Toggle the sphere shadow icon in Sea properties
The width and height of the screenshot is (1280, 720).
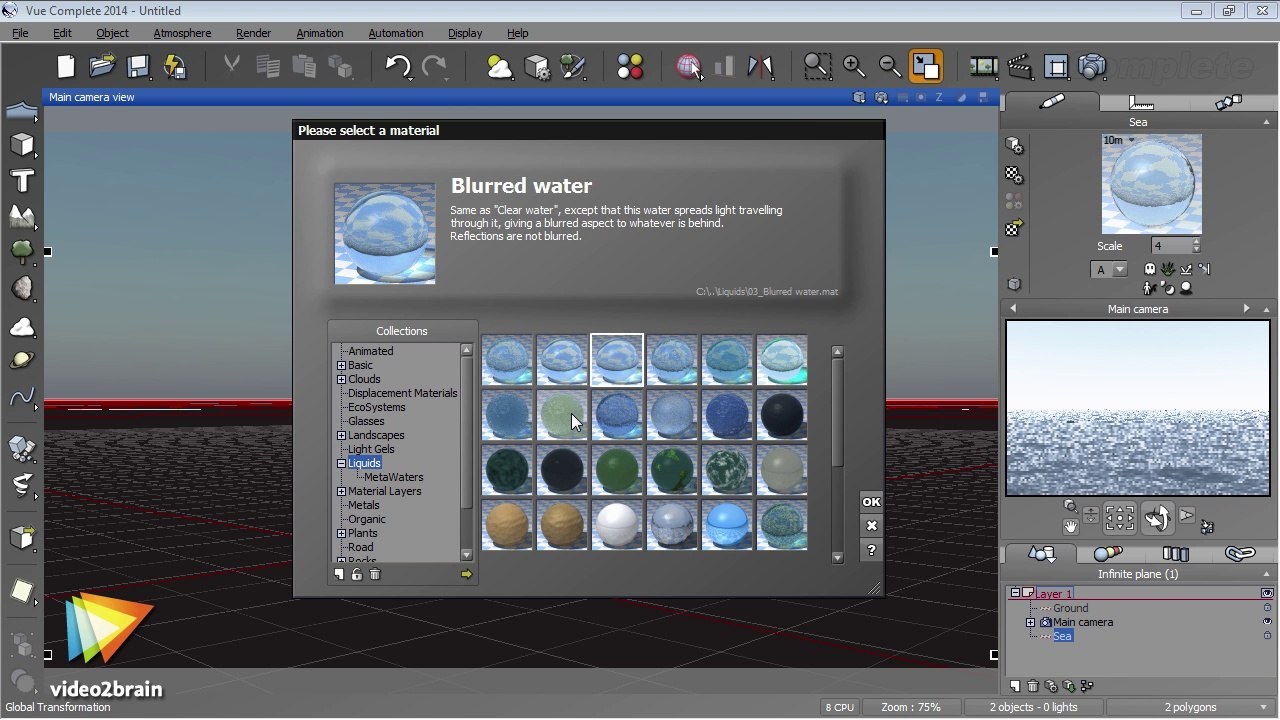pos(1186,288)
